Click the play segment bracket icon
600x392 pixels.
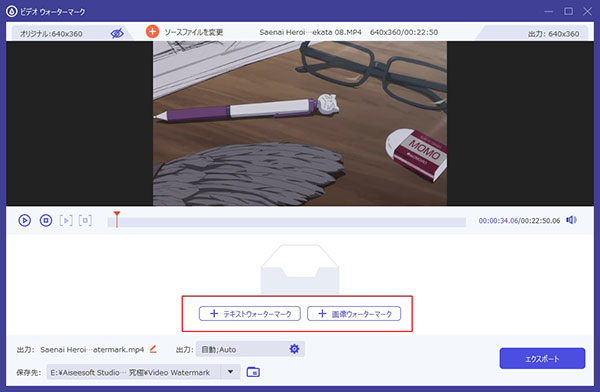click(66, 220)
